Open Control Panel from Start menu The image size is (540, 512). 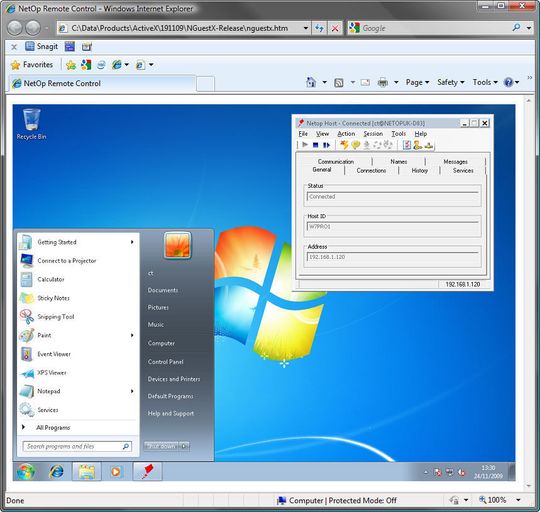[166, 362]
